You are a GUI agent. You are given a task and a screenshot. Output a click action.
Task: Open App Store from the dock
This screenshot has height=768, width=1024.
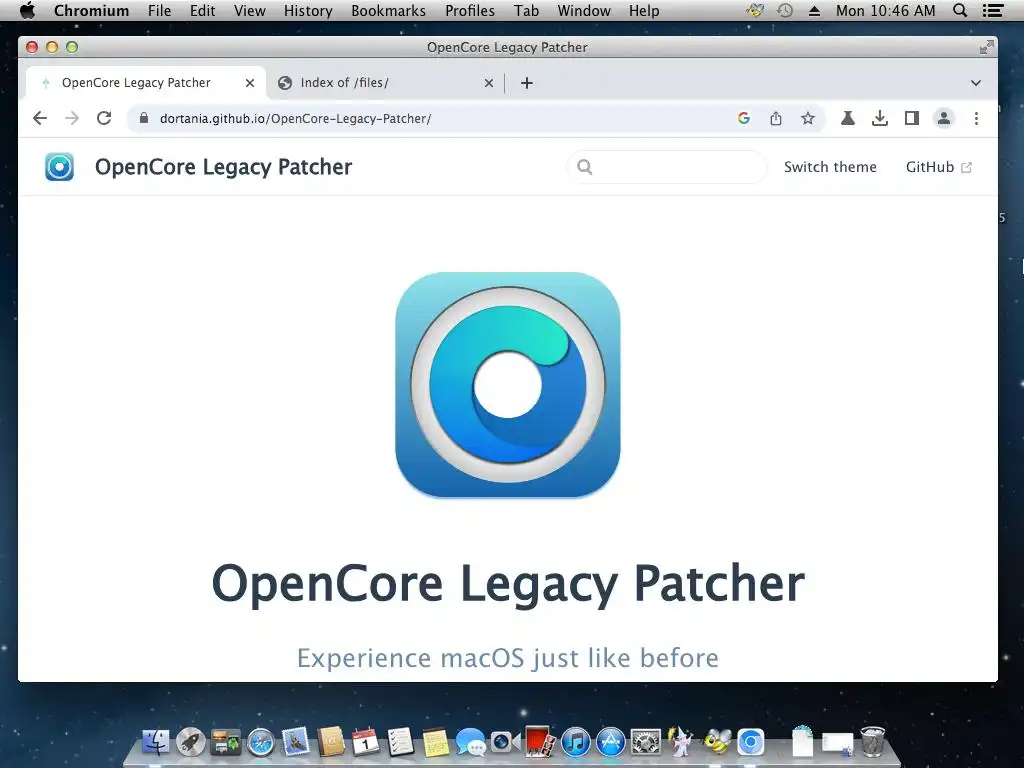point(611,743)
